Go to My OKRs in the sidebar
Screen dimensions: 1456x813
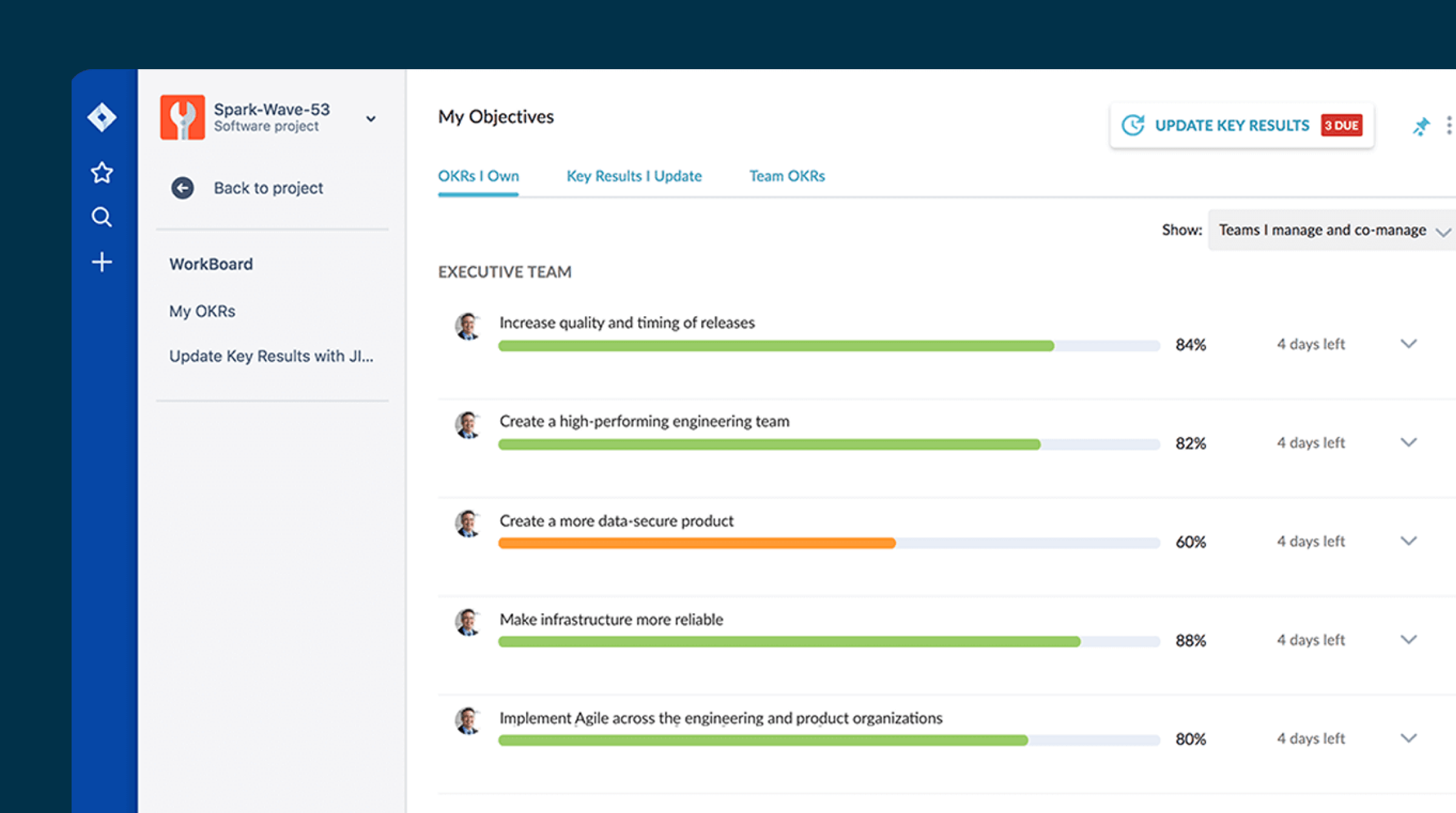pos(202,311)
